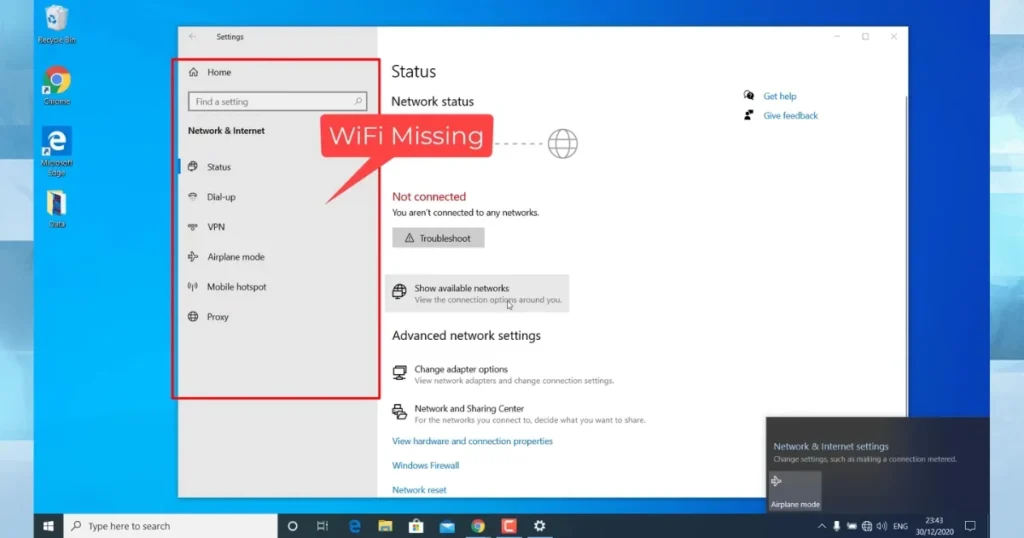The height and width of the screenshot is (538, 1024).
Task: Go back with the Settings back arrow
Action: point(192,37)
